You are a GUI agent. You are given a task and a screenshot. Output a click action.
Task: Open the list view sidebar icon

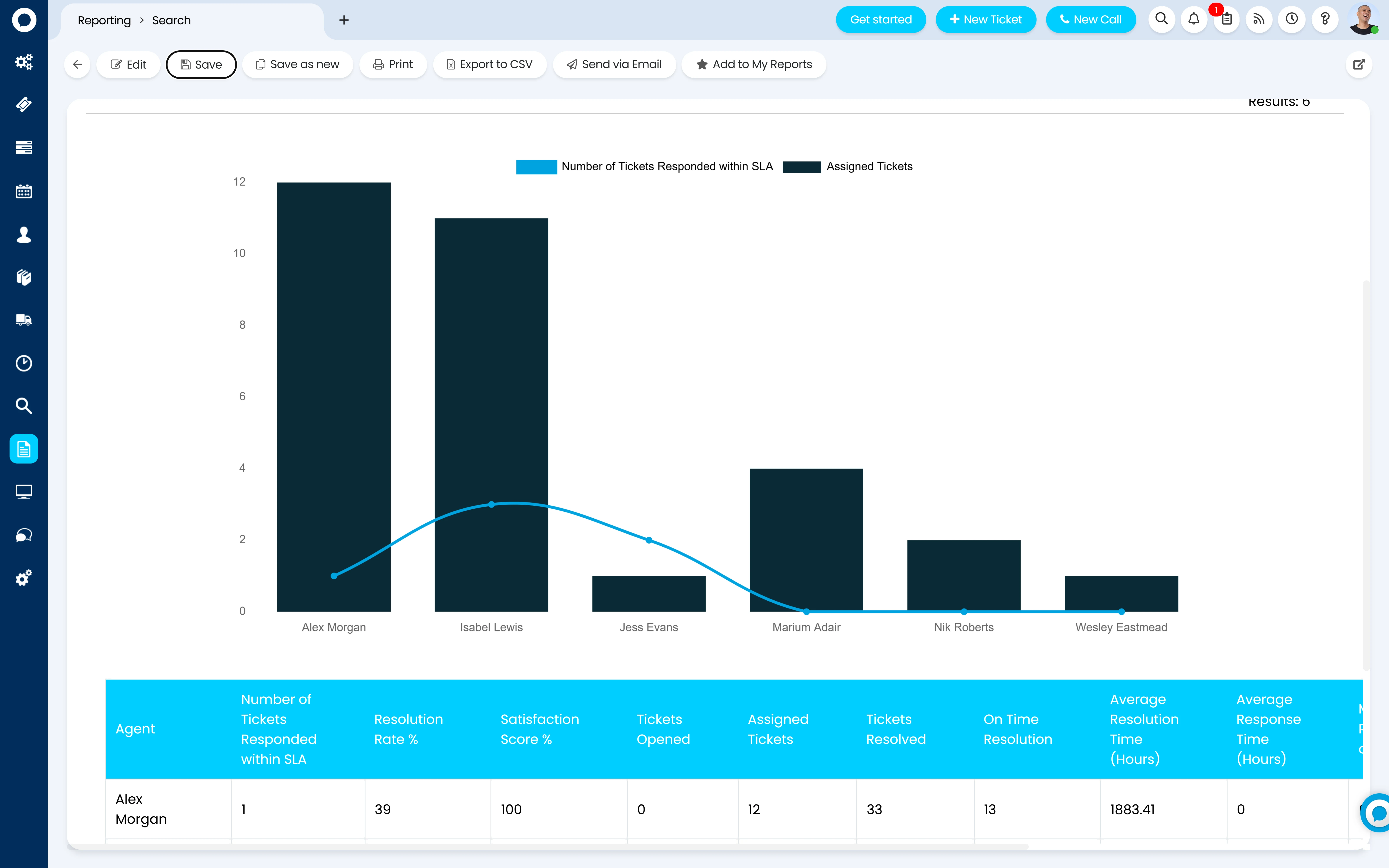coord(23,148)
